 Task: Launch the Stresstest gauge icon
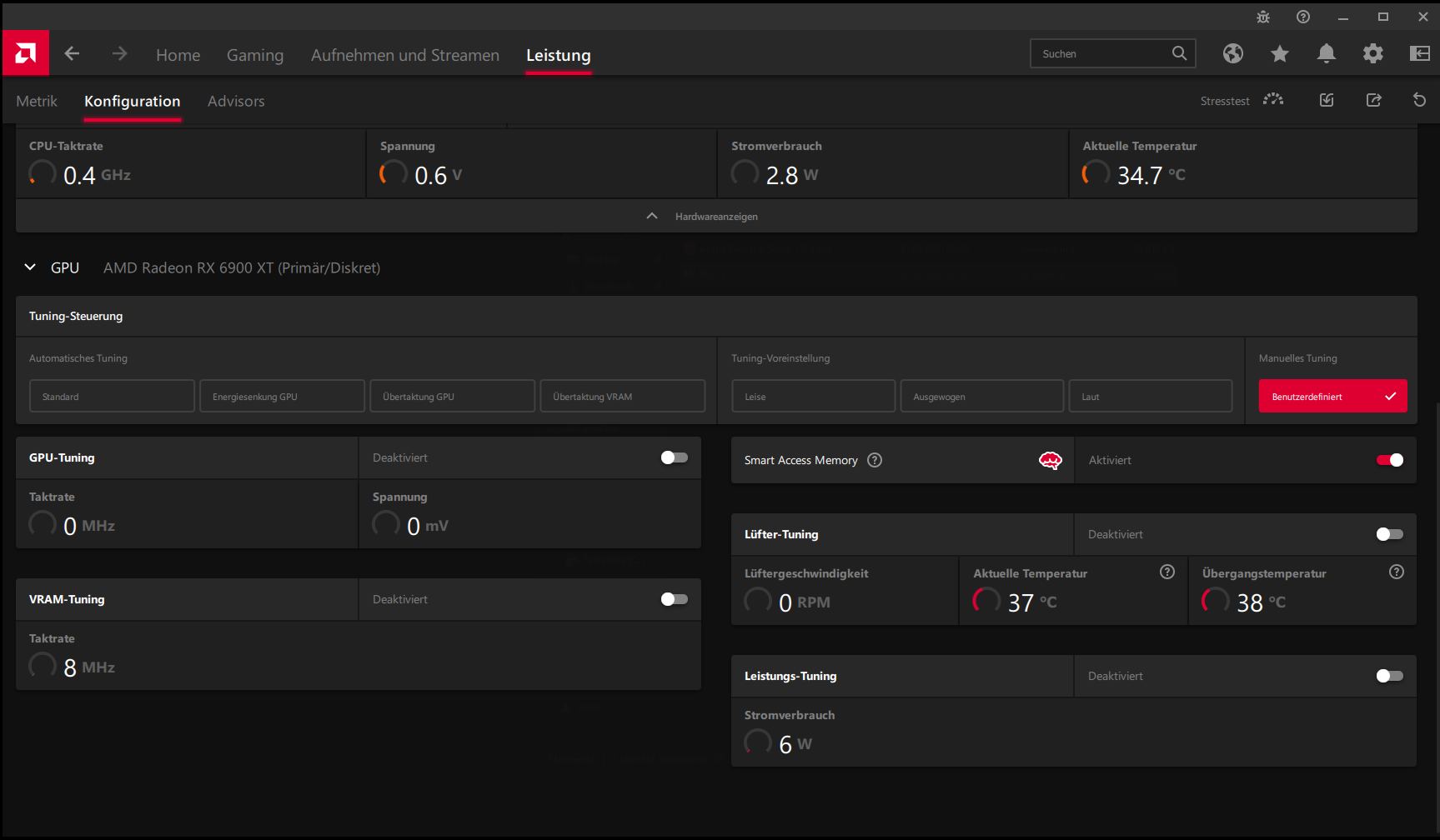point(1273,100)
